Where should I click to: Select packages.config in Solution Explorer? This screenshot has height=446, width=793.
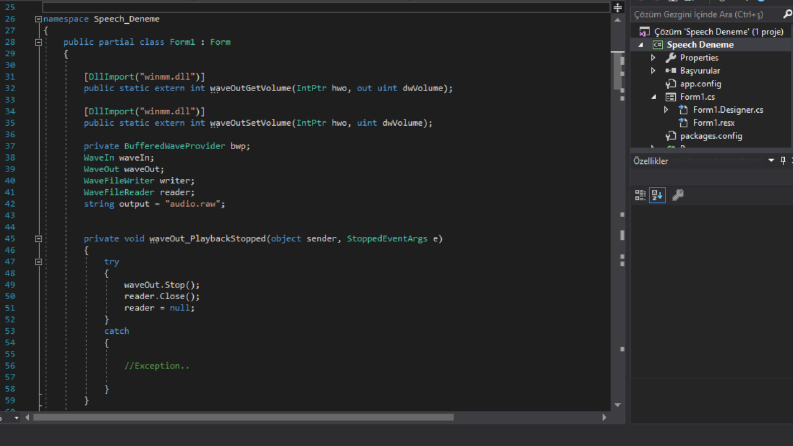click(x=711, y=136)
